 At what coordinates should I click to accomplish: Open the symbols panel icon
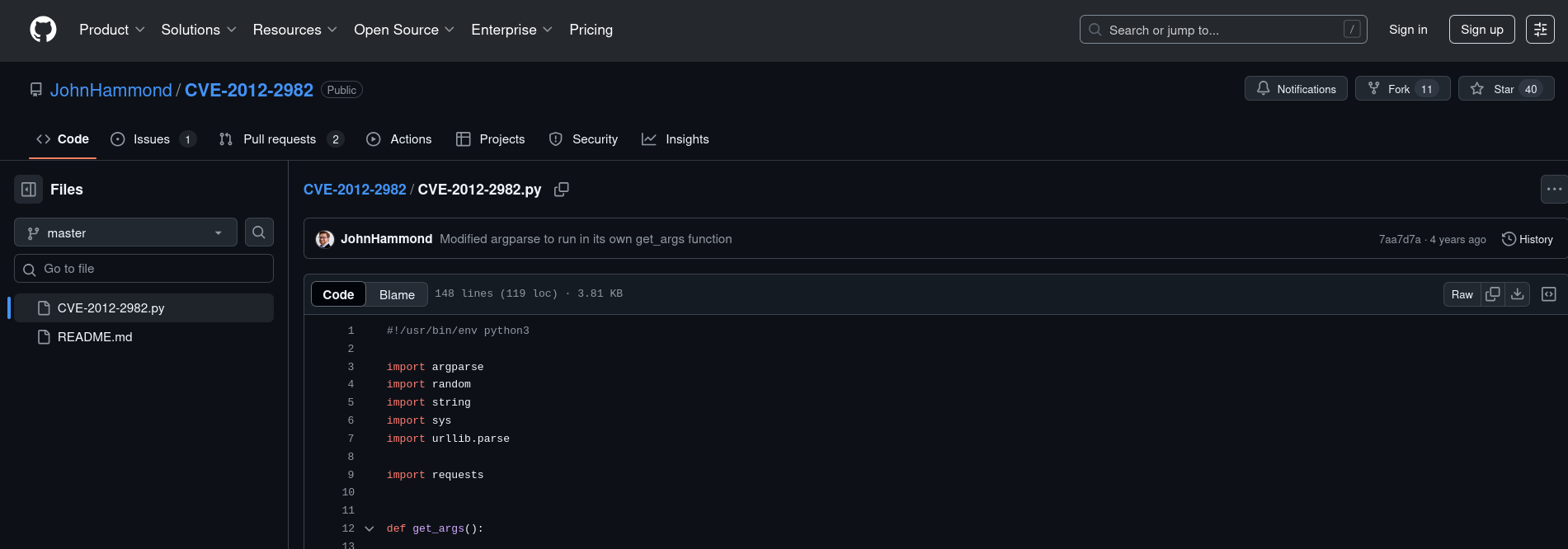[x=1549, y=294]
